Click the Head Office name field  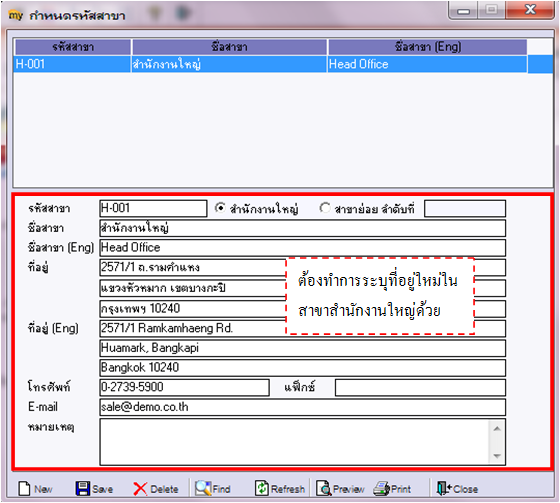tap(302, 248)
